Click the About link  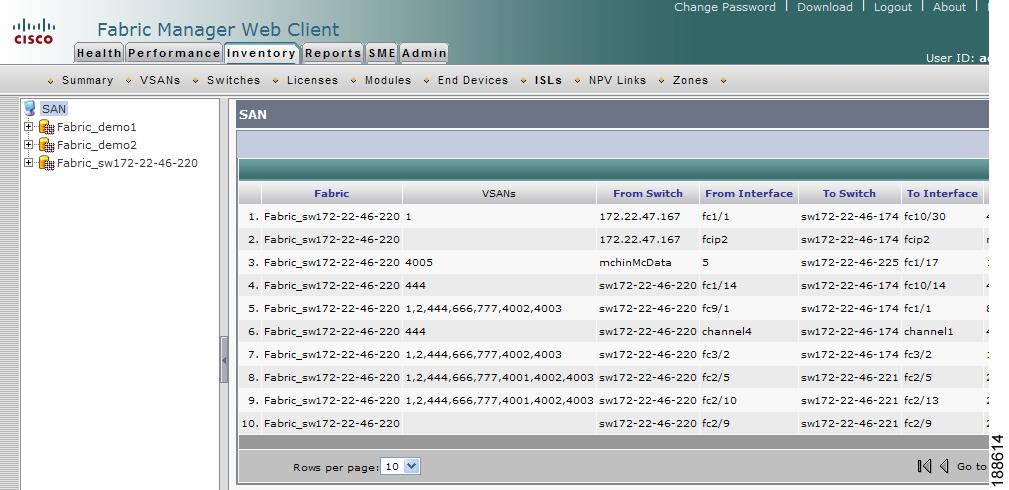[x=949, y=7]
